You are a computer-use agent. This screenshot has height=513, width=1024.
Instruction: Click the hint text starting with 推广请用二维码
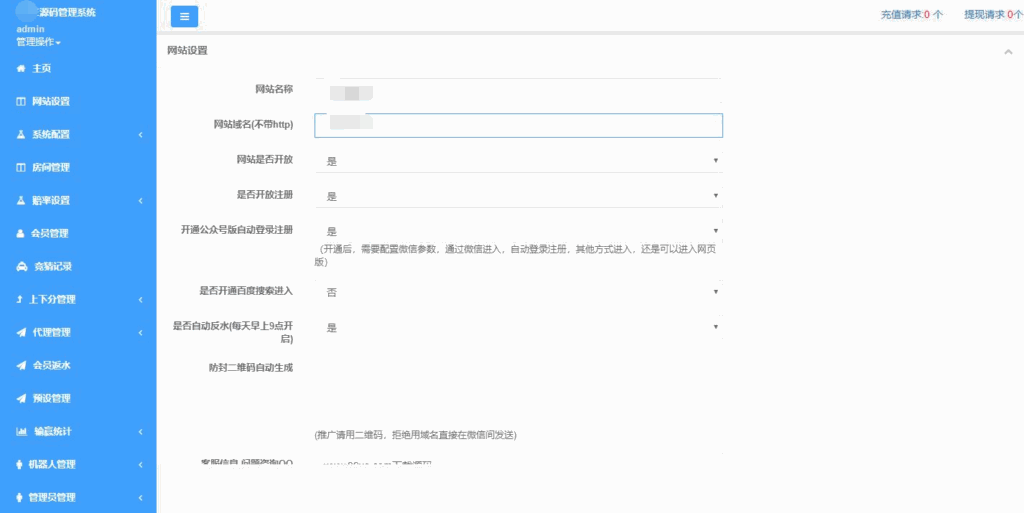tap(415, 435)
